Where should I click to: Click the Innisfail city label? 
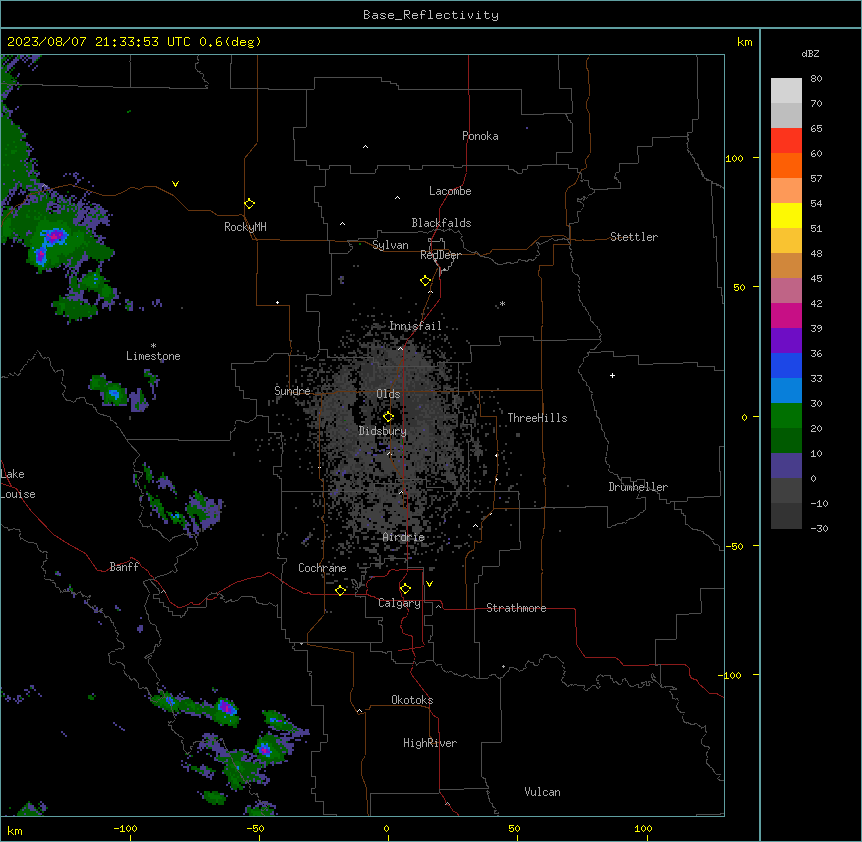(415, 326)
